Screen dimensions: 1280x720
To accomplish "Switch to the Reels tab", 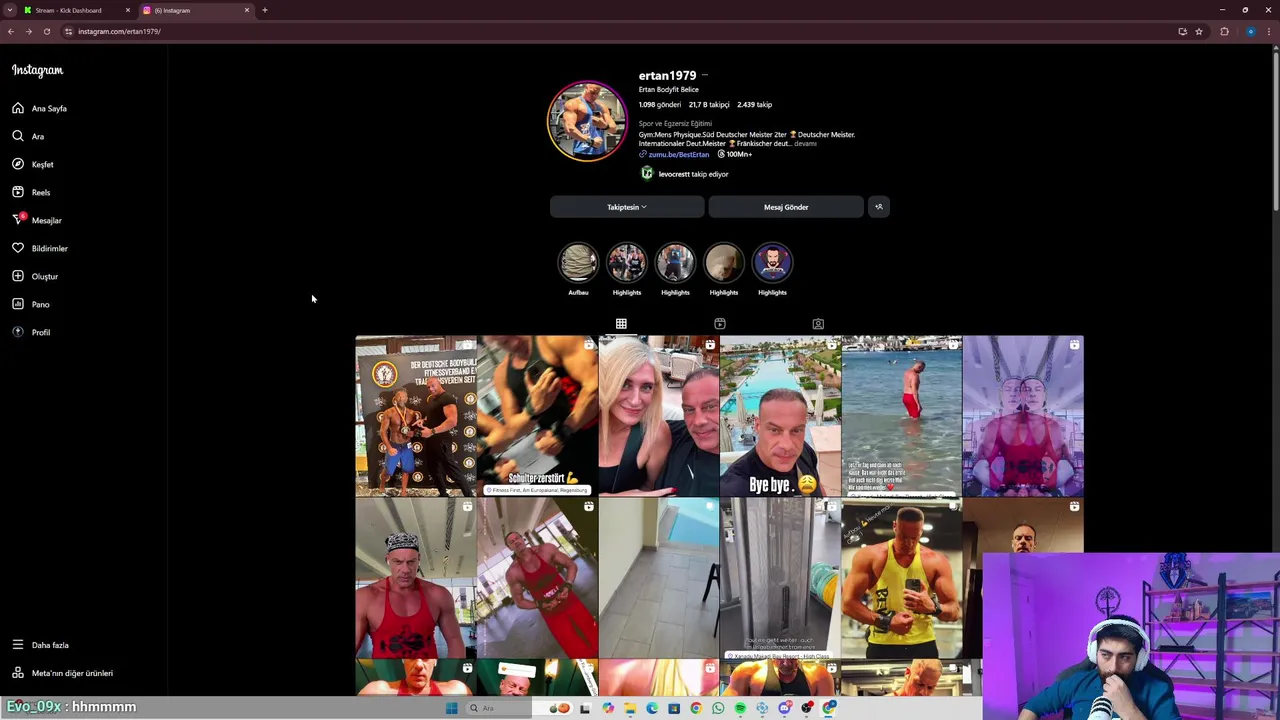I will tap(719, 324).
